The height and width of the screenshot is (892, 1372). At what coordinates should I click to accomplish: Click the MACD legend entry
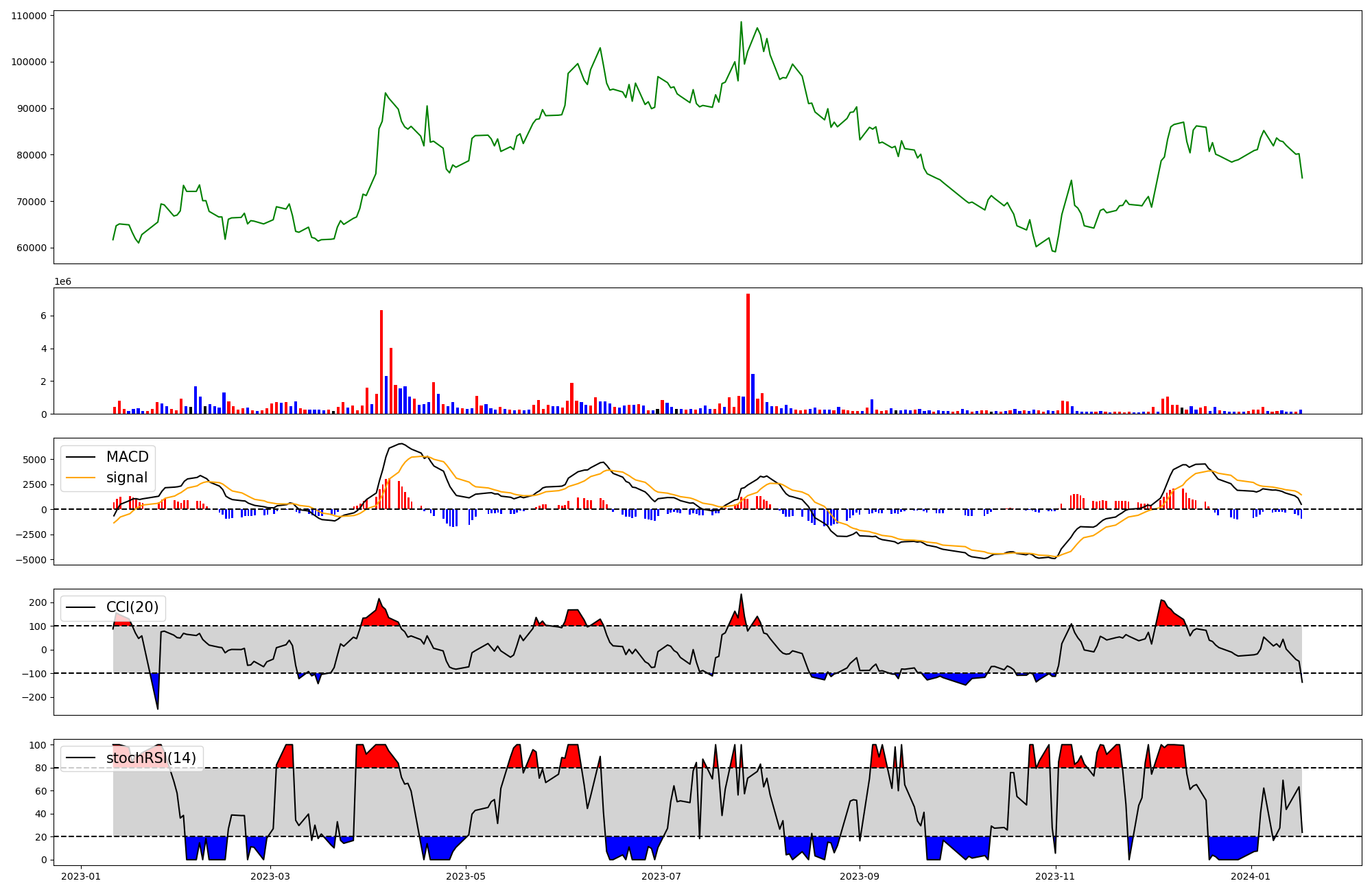(x=127, y=457)
